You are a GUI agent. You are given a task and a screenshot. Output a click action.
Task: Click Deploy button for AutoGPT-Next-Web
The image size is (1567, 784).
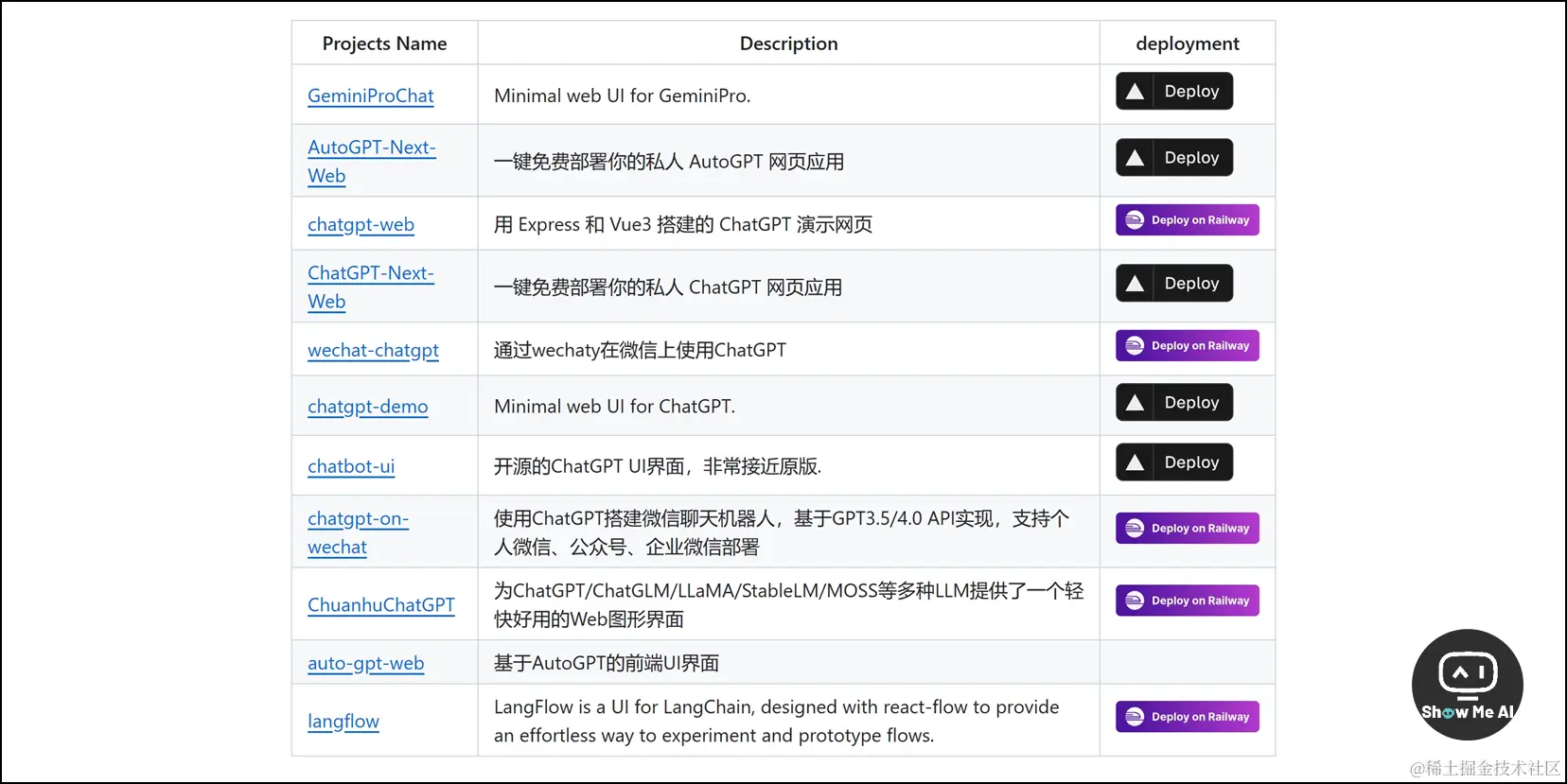[1174, 157]
